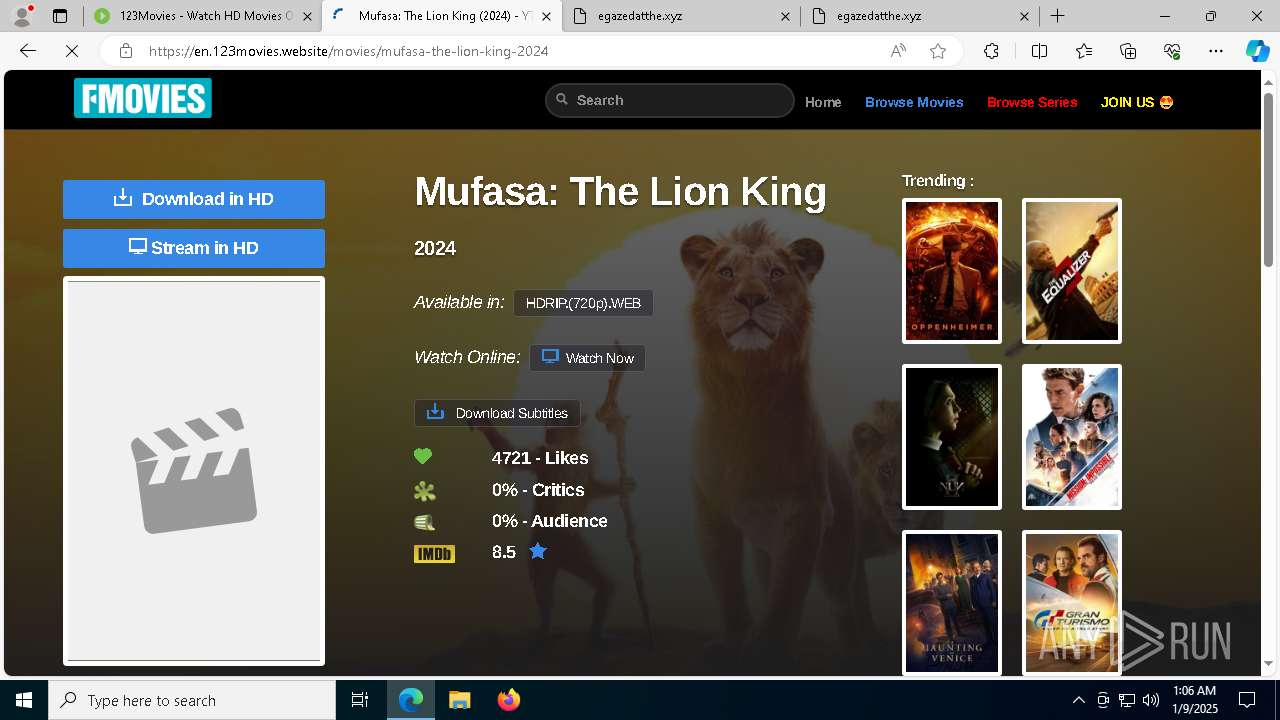Close the 123Movies tab

307,16
